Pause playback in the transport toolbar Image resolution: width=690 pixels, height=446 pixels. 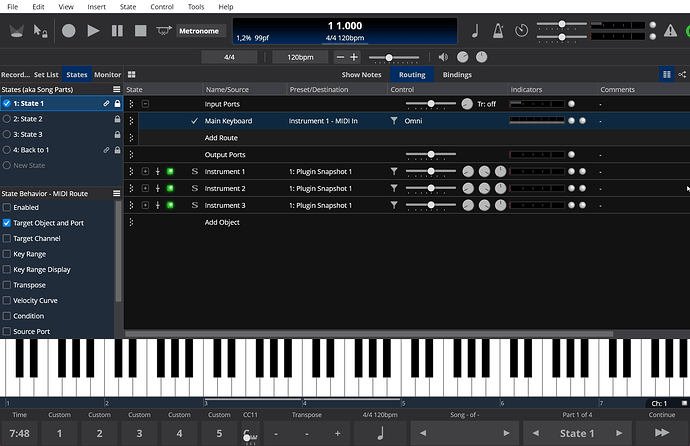117,31
